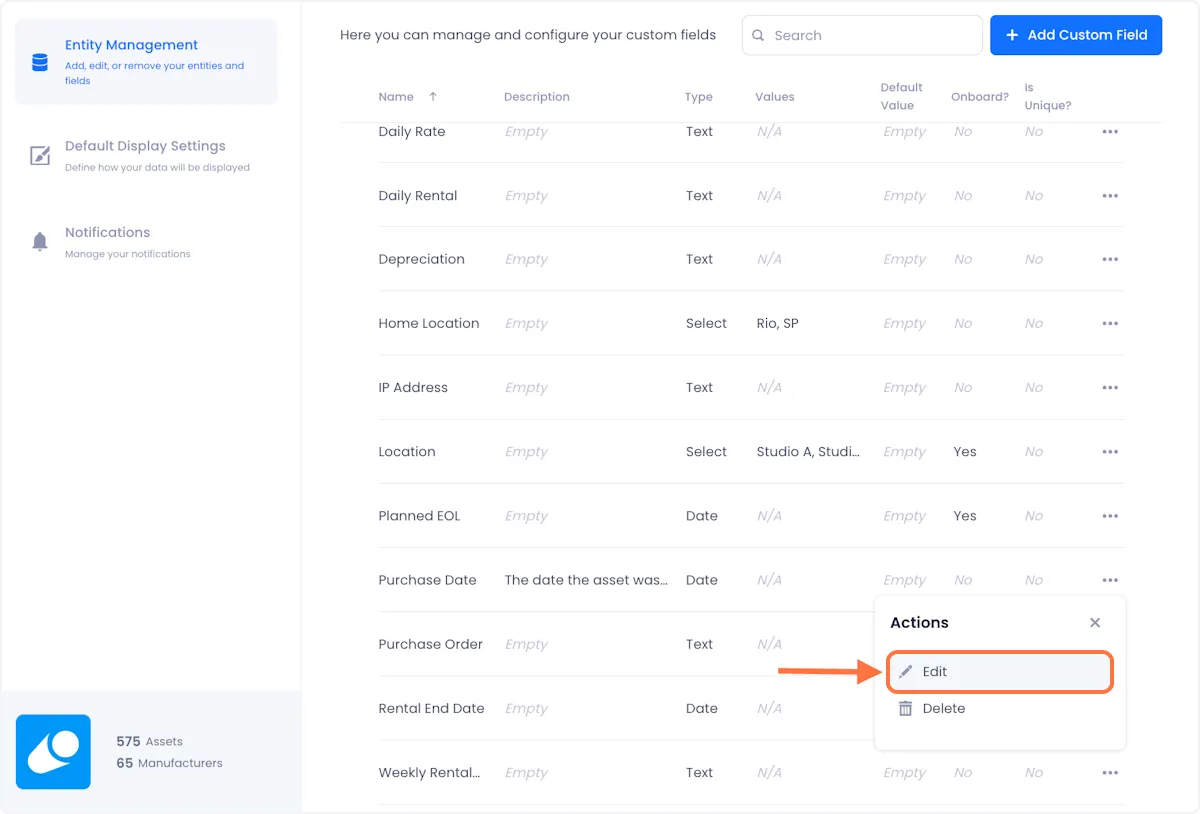Viewport: 1200px width, 814px height.
Task: Click the 65 Manufacturers count
Action: pyautogui.click(x=169, y=763)
